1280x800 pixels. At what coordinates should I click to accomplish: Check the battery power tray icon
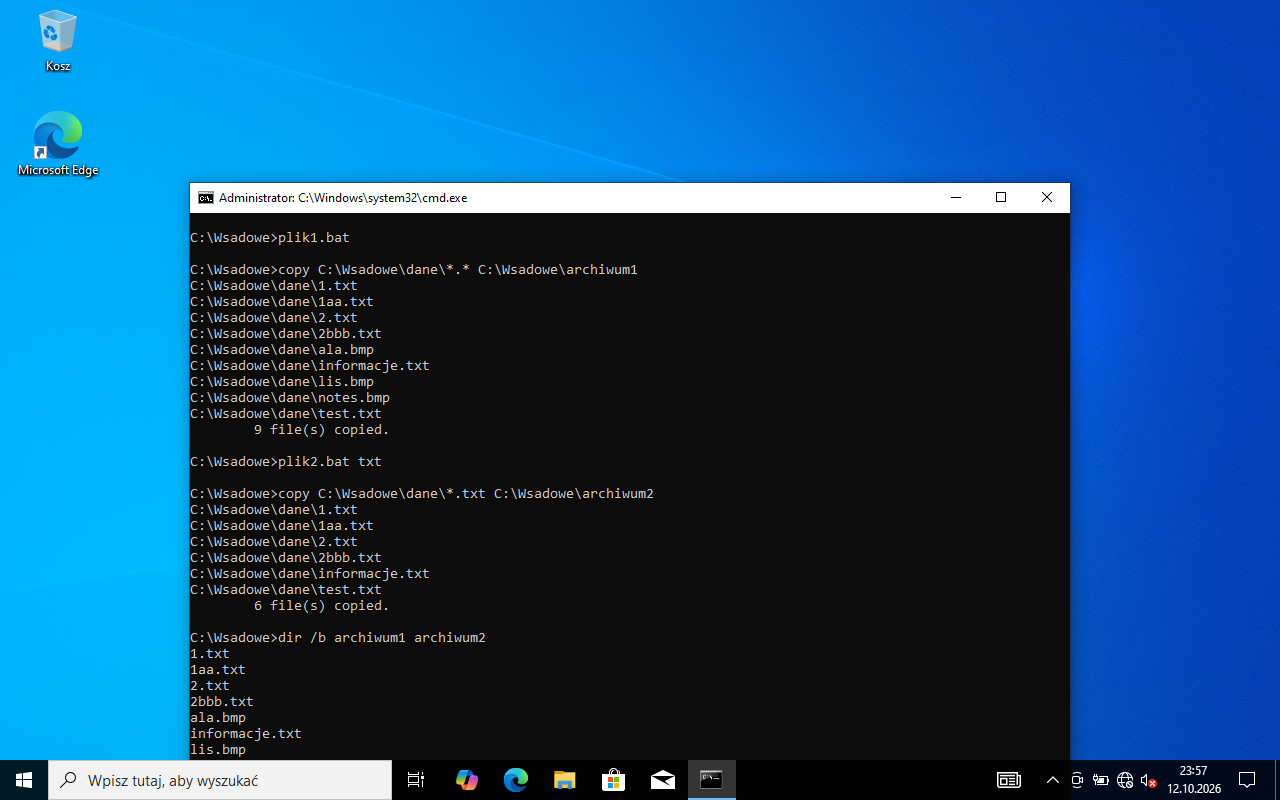click(1101, 780)
